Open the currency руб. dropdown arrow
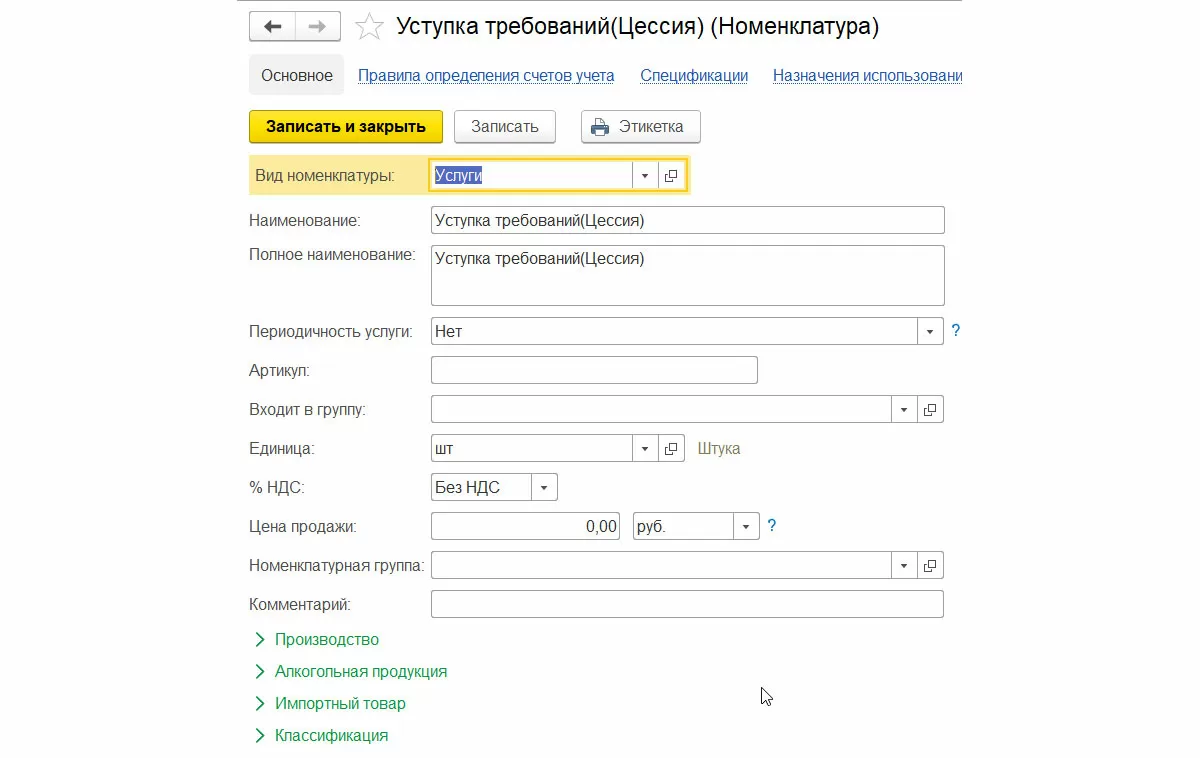Screen dimensions: 1200x758 pyautogui.click(x=747, y=526)
